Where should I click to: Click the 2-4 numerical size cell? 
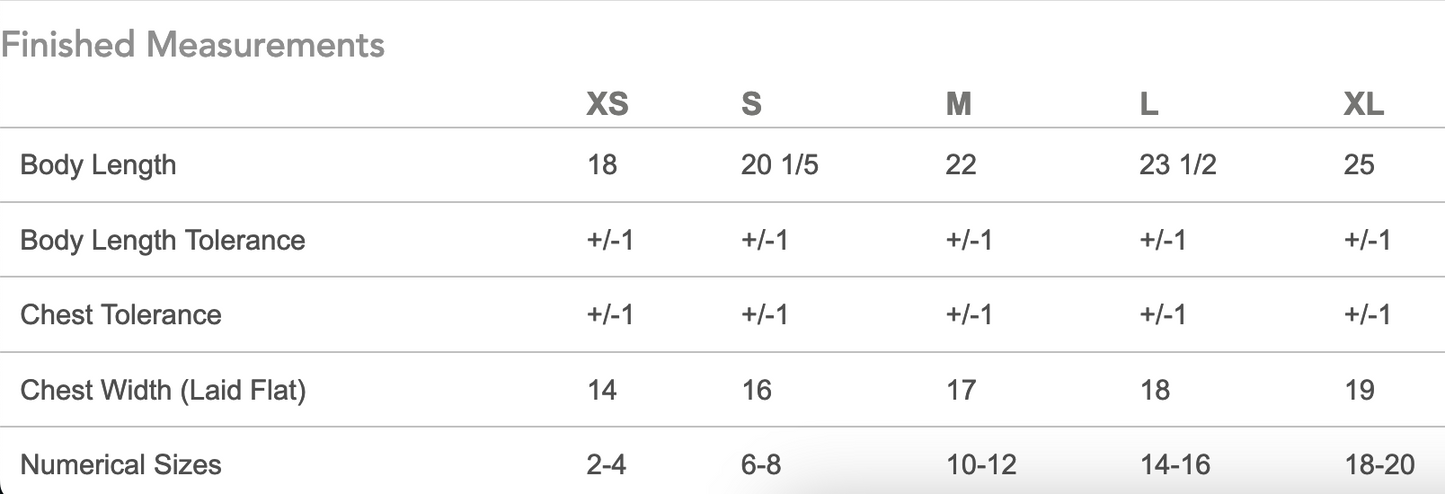click(606, 464)
